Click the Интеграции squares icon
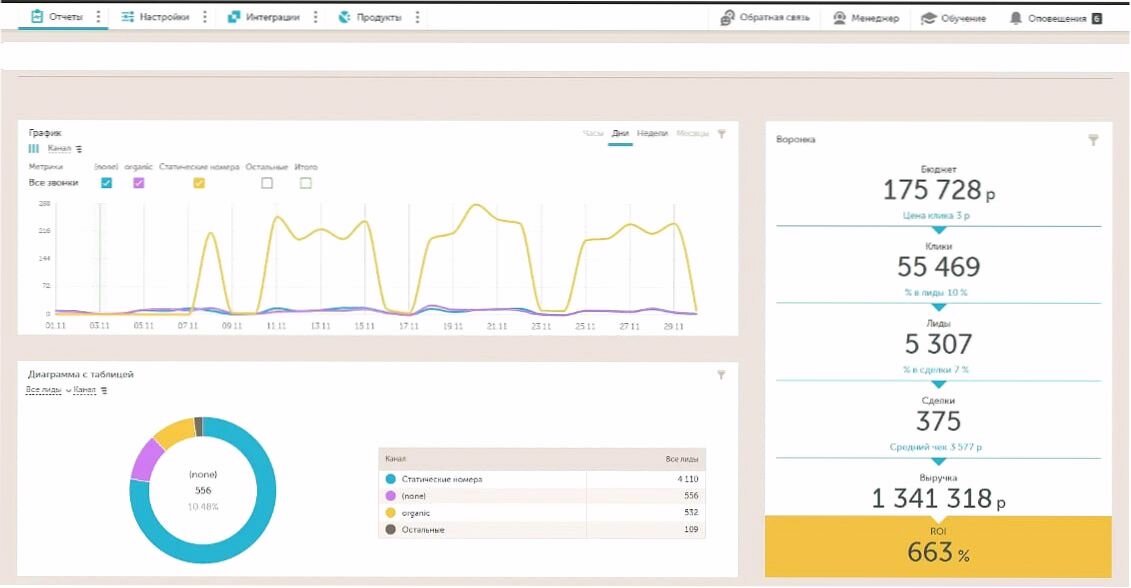This screenshot has height=588, width=1131. tap(234, 17)
